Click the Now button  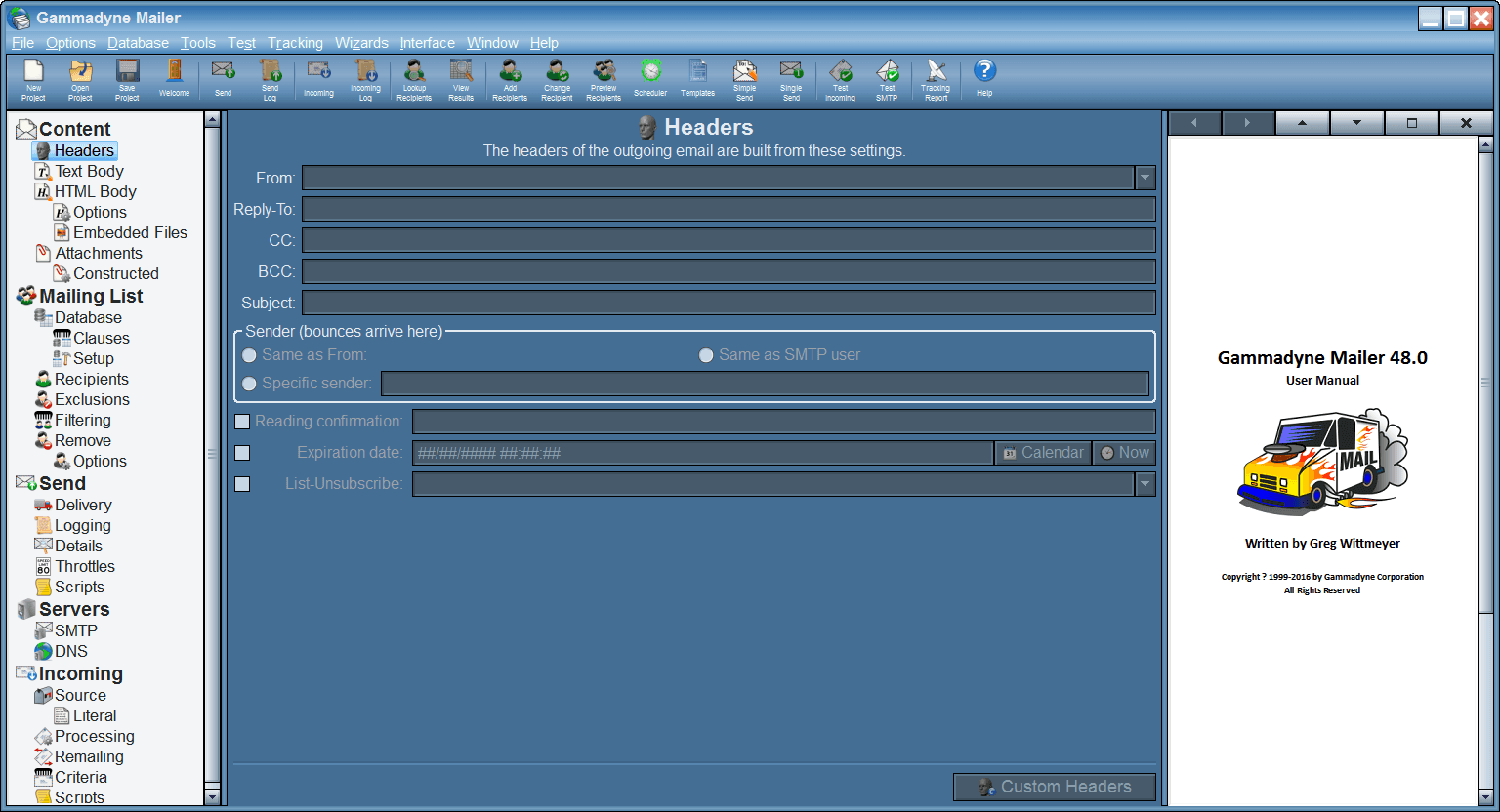[1125, 453]
